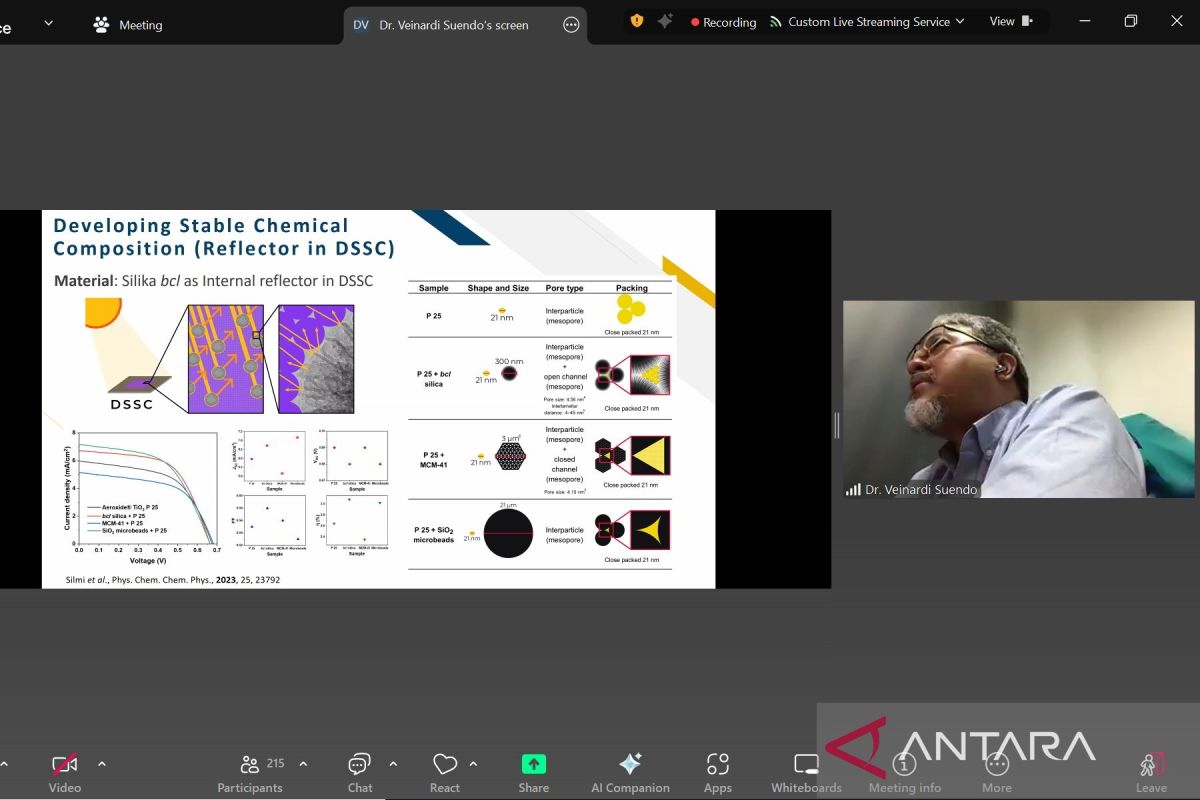Click the Recording indicator

pos(723,22)
